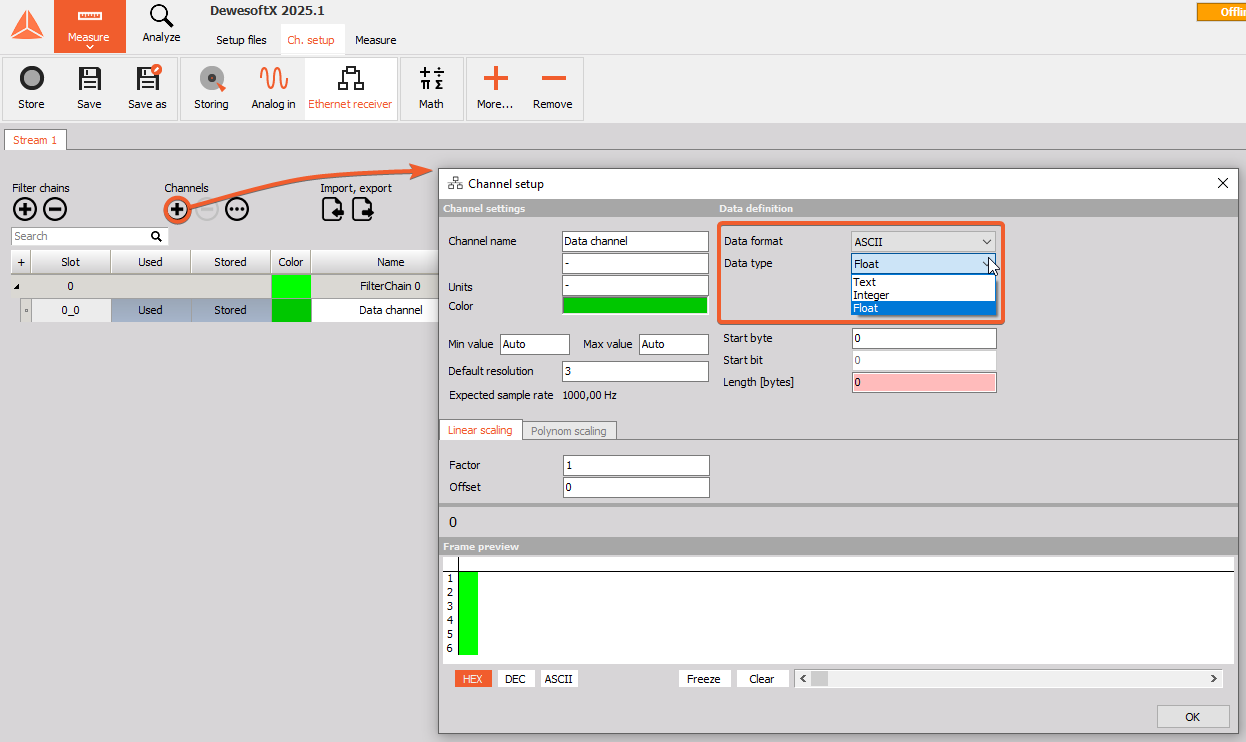Click the search magnifier icon
The image size is (1246, 742).
click(156, 236)
